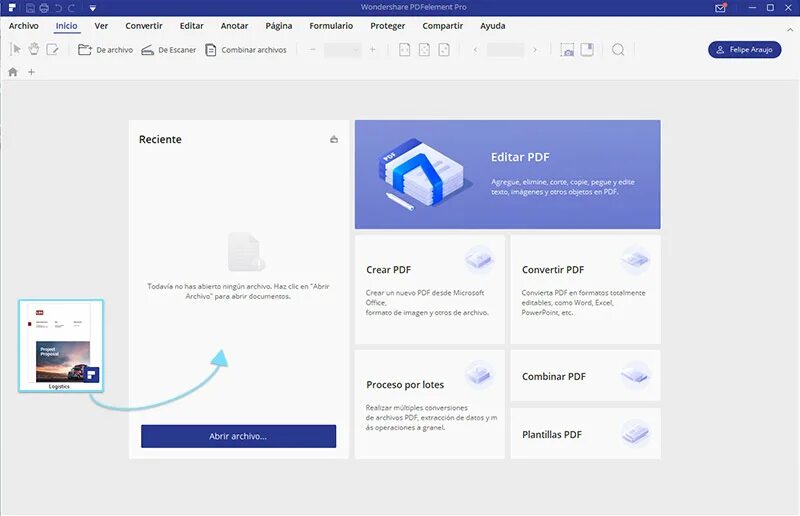Open the Página tab
This screenshot has height=516, width=800.
(x=279, y=26)
